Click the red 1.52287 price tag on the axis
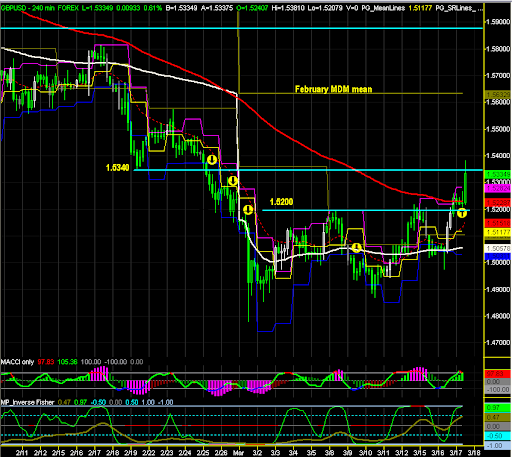Image resolution: width=512 pixels, height=457 pixels. [x=498, y=202]
